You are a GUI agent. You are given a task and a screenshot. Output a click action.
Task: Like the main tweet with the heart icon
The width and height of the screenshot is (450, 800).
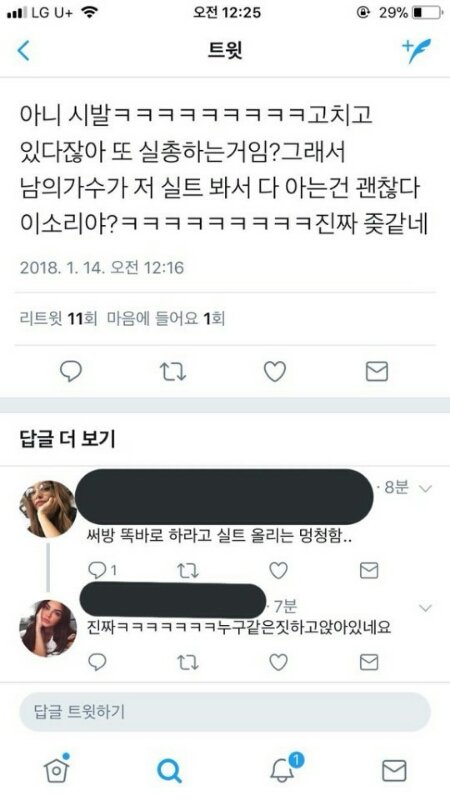pyautogui.click(x=274, y=371)
